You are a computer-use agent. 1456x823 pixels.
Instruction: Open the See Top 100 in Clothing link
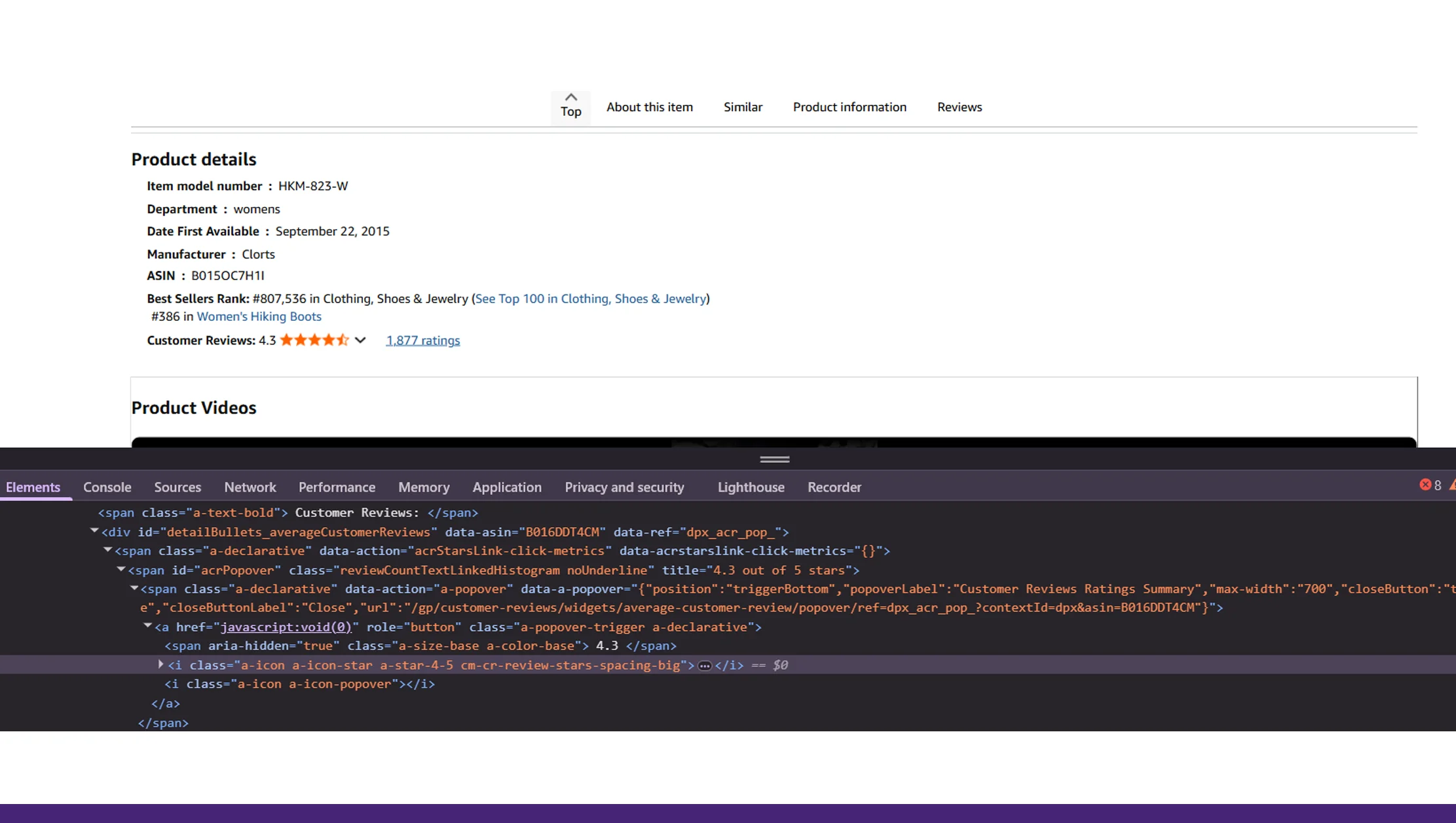[591, 298]
